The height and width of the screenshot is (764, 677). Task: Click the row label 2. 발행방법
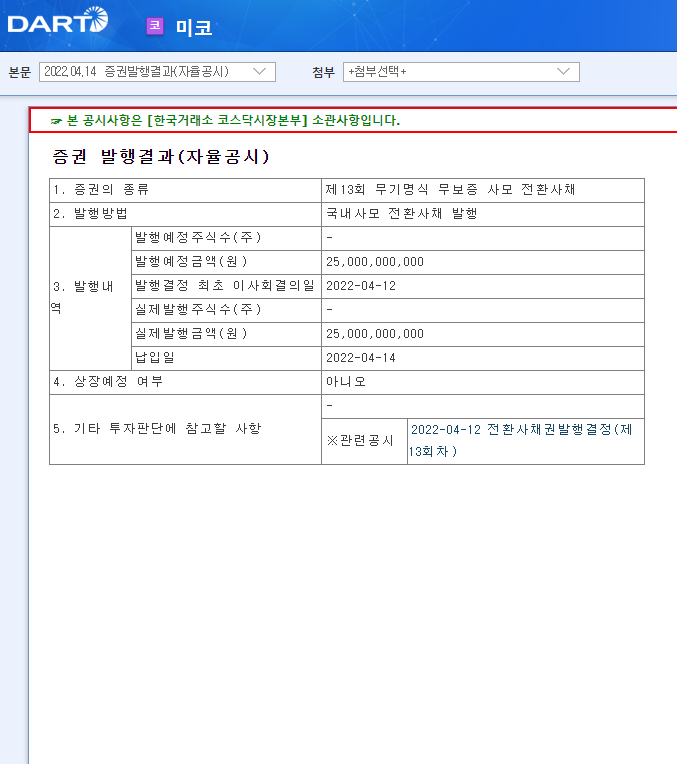coord(90,213)
